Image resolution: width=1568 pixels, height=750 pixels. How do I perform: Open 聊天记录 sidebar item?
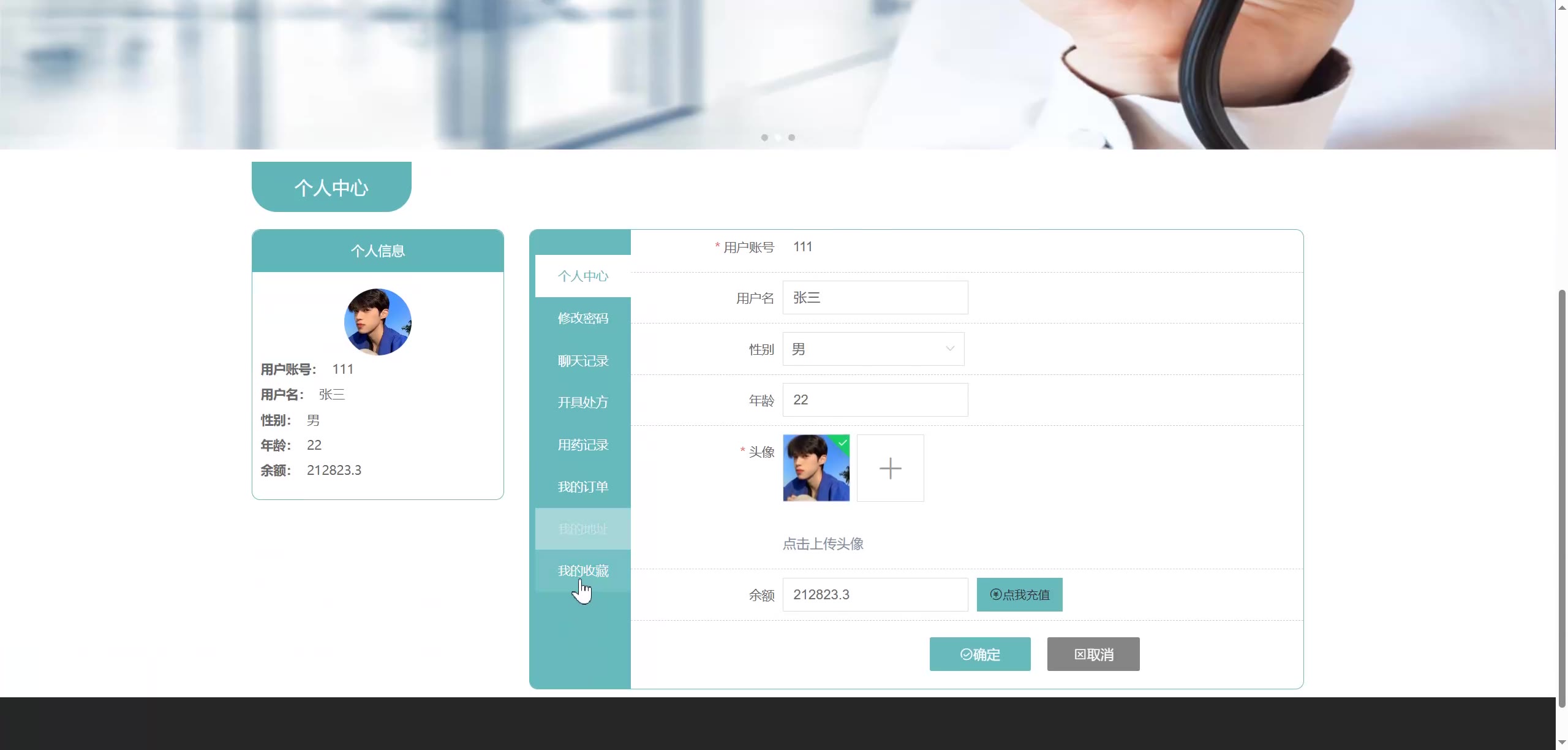(582, 361)
